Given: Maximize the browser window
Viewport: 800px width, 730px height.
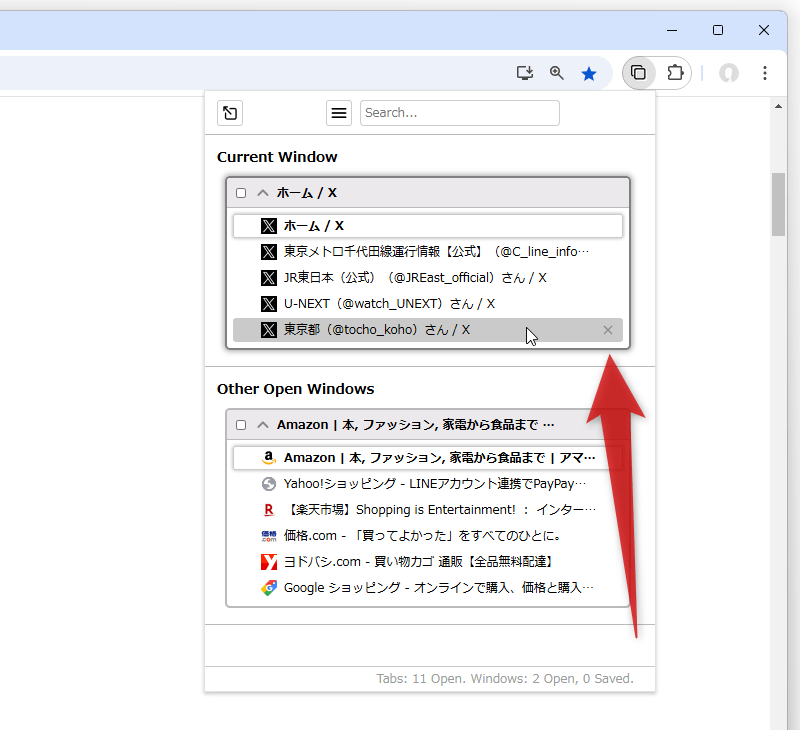Looking at the screenshot, I should coord(718,30).
